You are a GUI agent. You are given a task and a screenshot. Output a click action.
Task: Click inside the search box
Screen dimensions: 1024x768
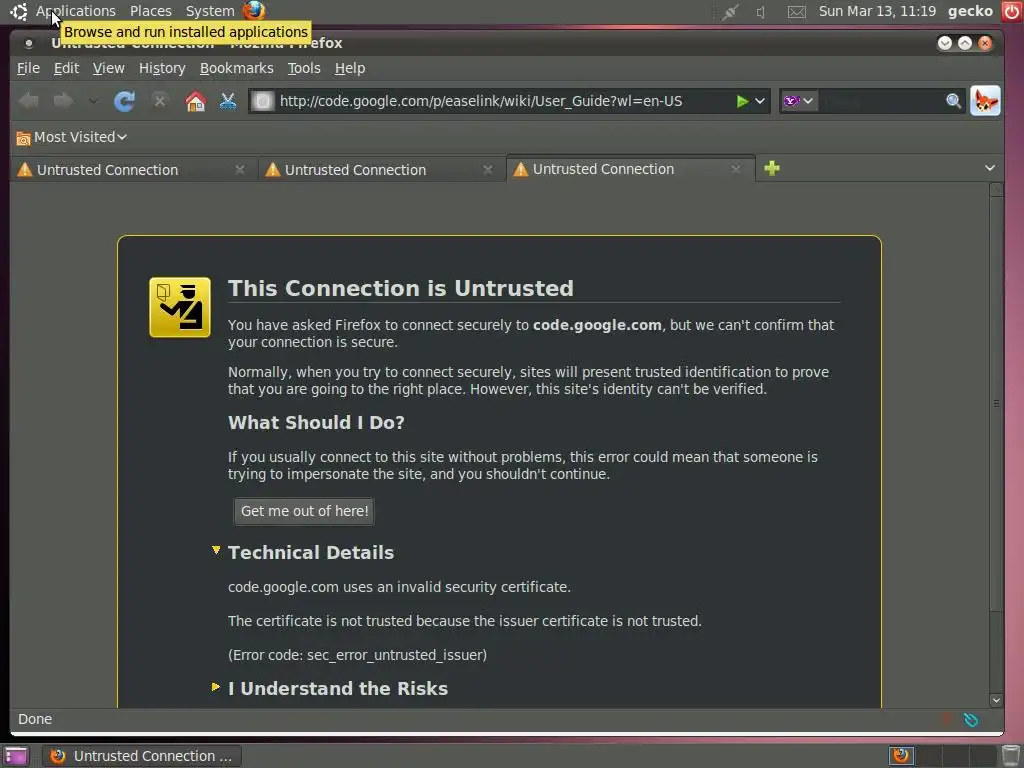881,101
